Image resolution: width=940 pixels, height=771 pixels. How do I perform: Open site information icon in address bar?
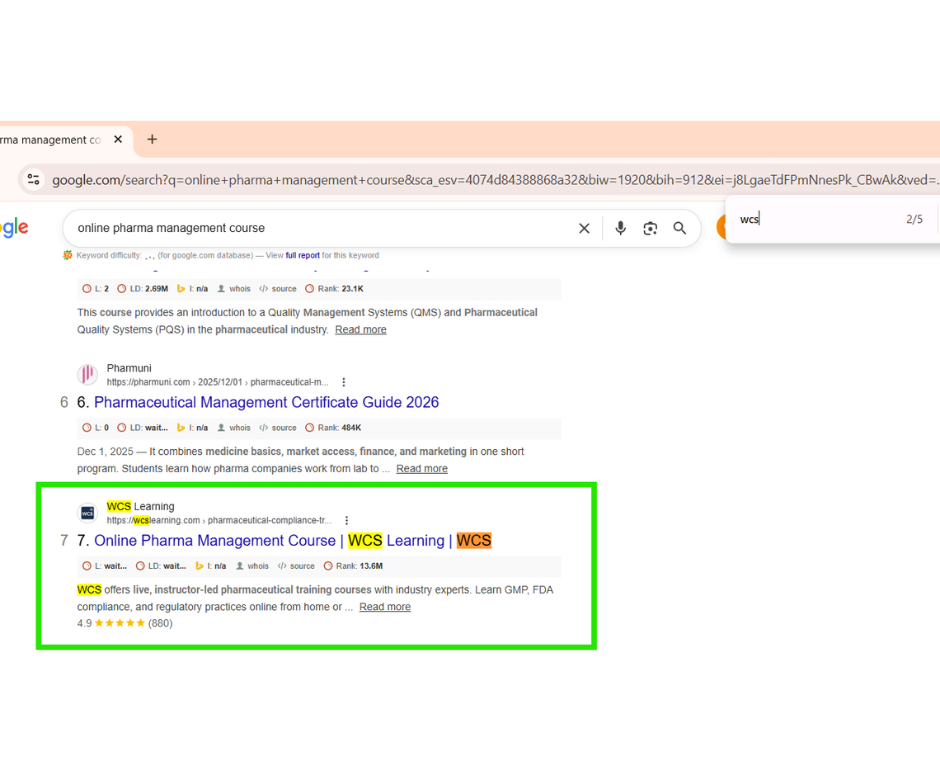tap(34, 179)
